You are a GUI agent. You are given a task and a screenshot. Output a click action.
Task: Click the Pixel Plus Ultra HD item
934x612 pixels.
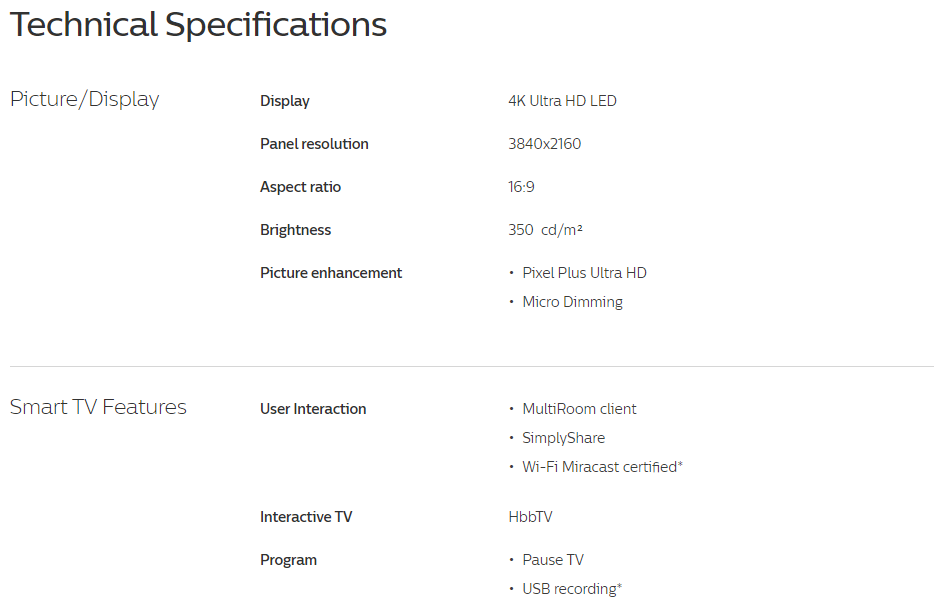tap(584, 273)
